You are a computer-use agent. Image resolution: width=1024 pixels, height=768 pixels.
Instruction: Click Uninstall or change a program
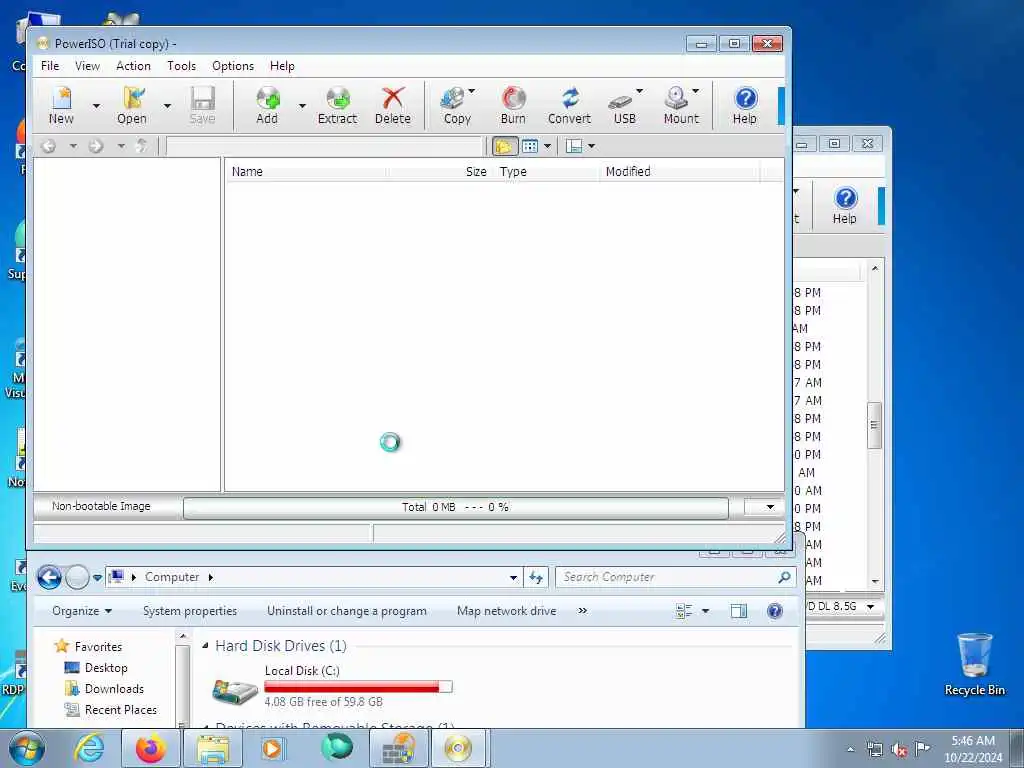[347, 611]
